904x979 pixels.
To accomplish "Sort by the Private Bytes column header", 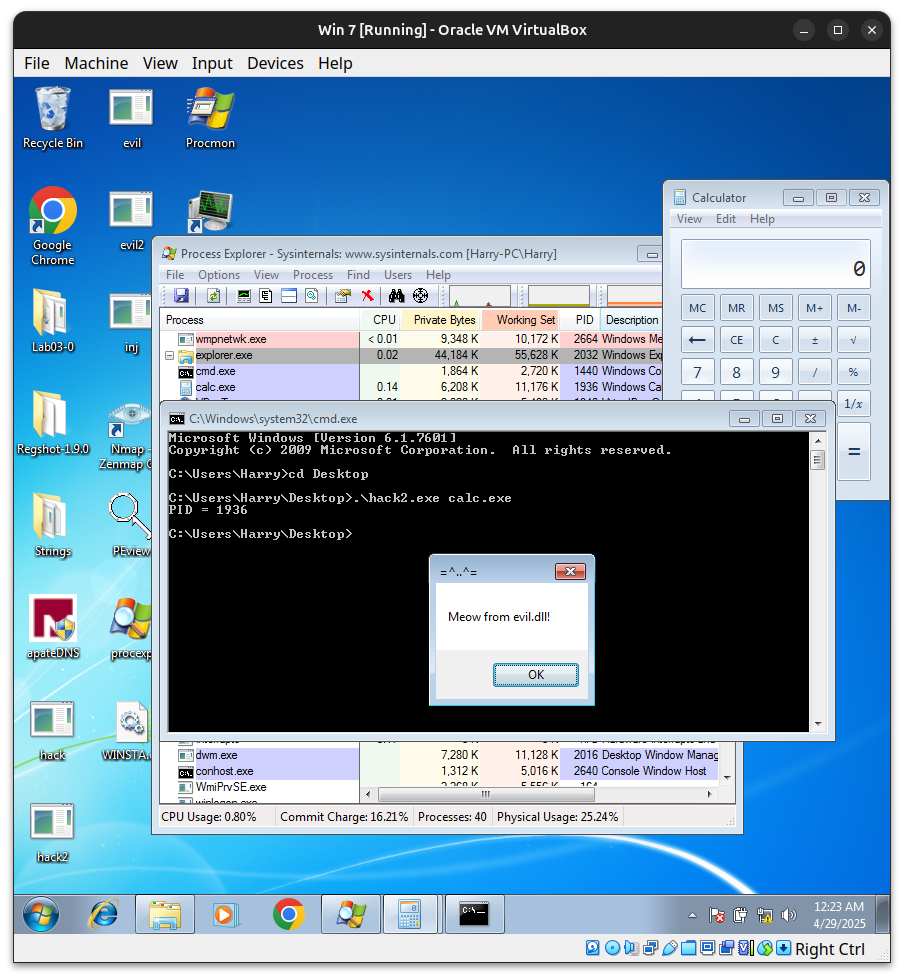I will [439, 320].
